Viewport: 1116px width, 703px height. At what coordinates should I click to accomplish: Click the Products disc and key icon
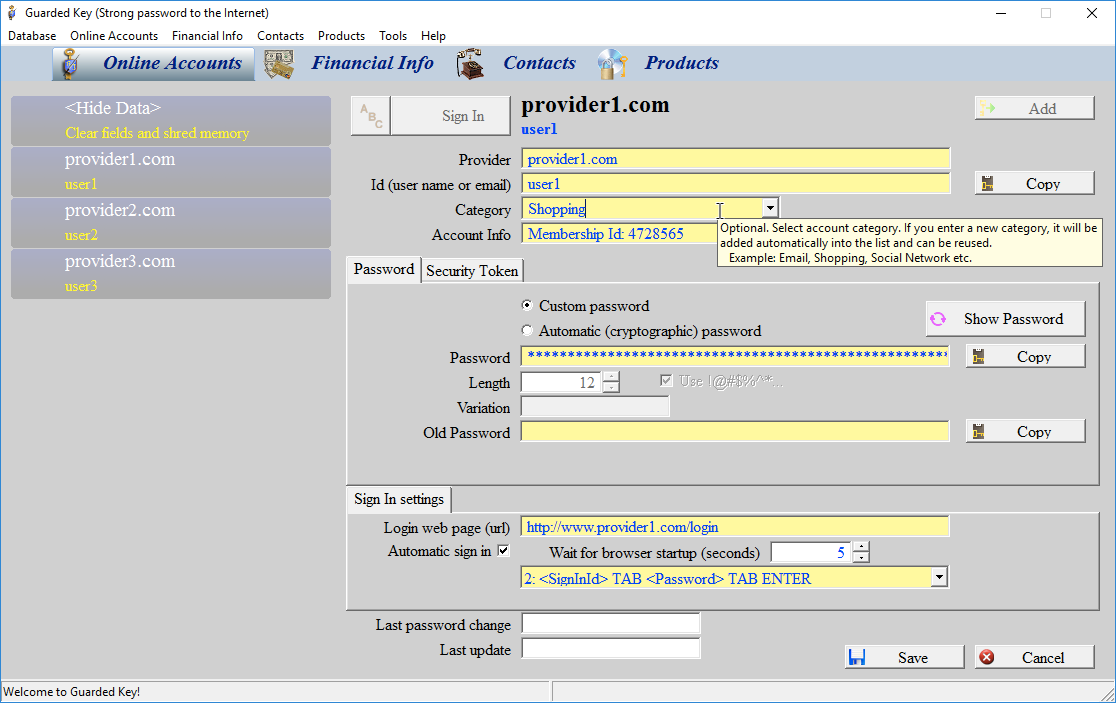pos(612,63)
